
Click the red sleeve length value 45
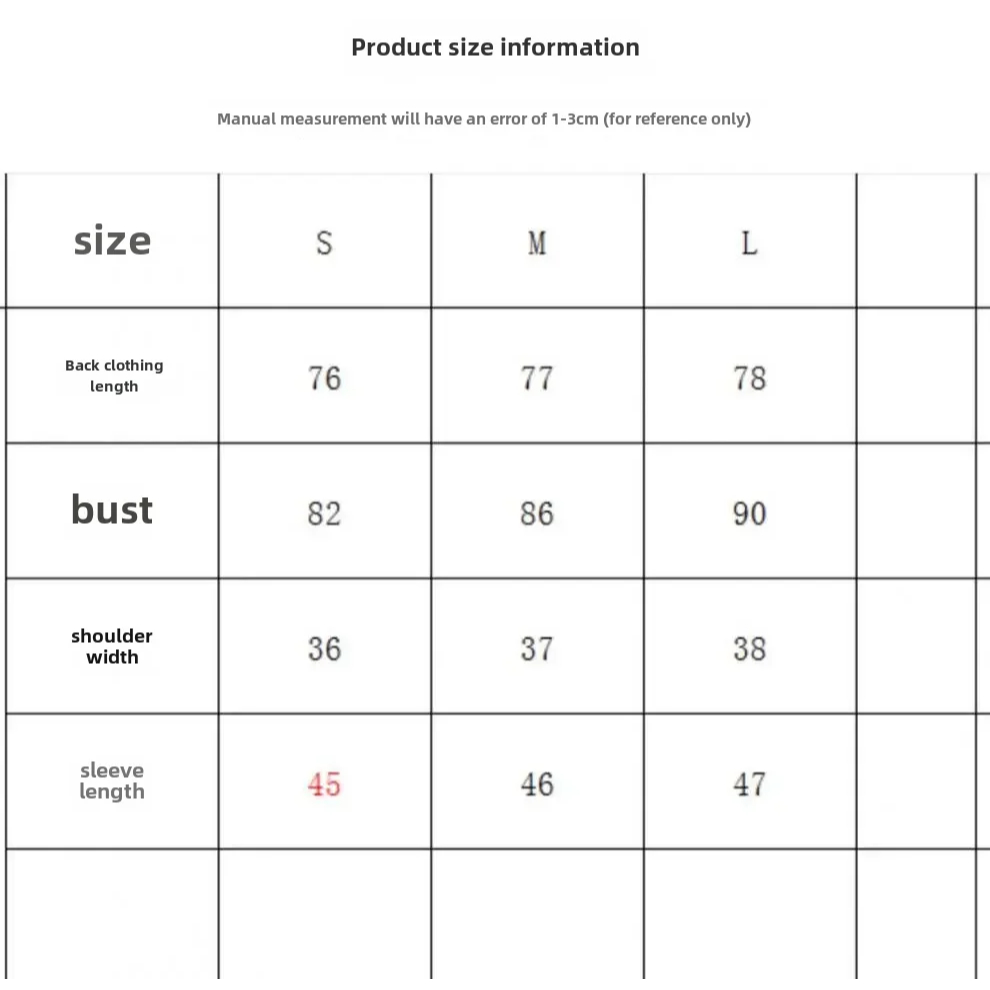tap(324, 784)
